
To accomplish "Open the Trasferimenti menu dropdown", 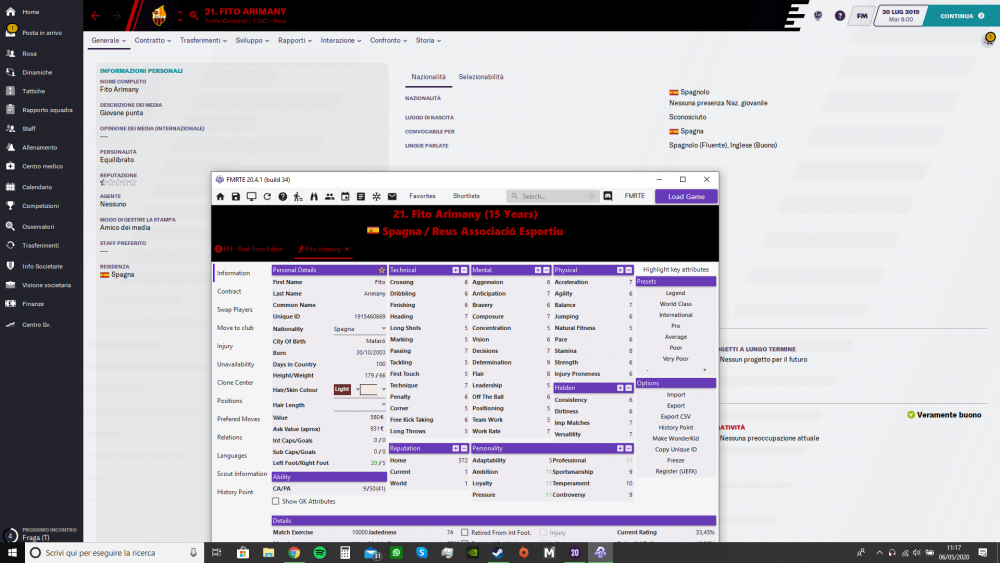I will point(203,41).
